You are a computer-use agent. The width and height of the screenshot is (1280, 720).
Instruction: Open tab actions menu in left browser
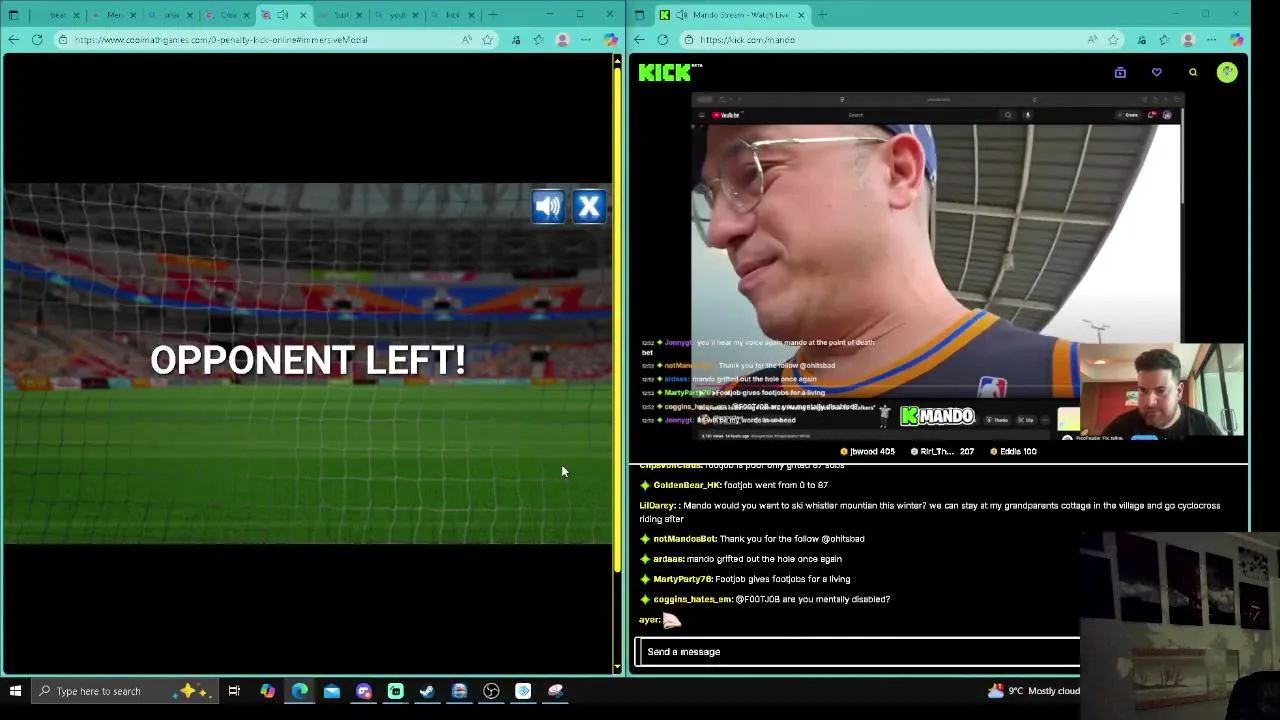tap(13, 15)
